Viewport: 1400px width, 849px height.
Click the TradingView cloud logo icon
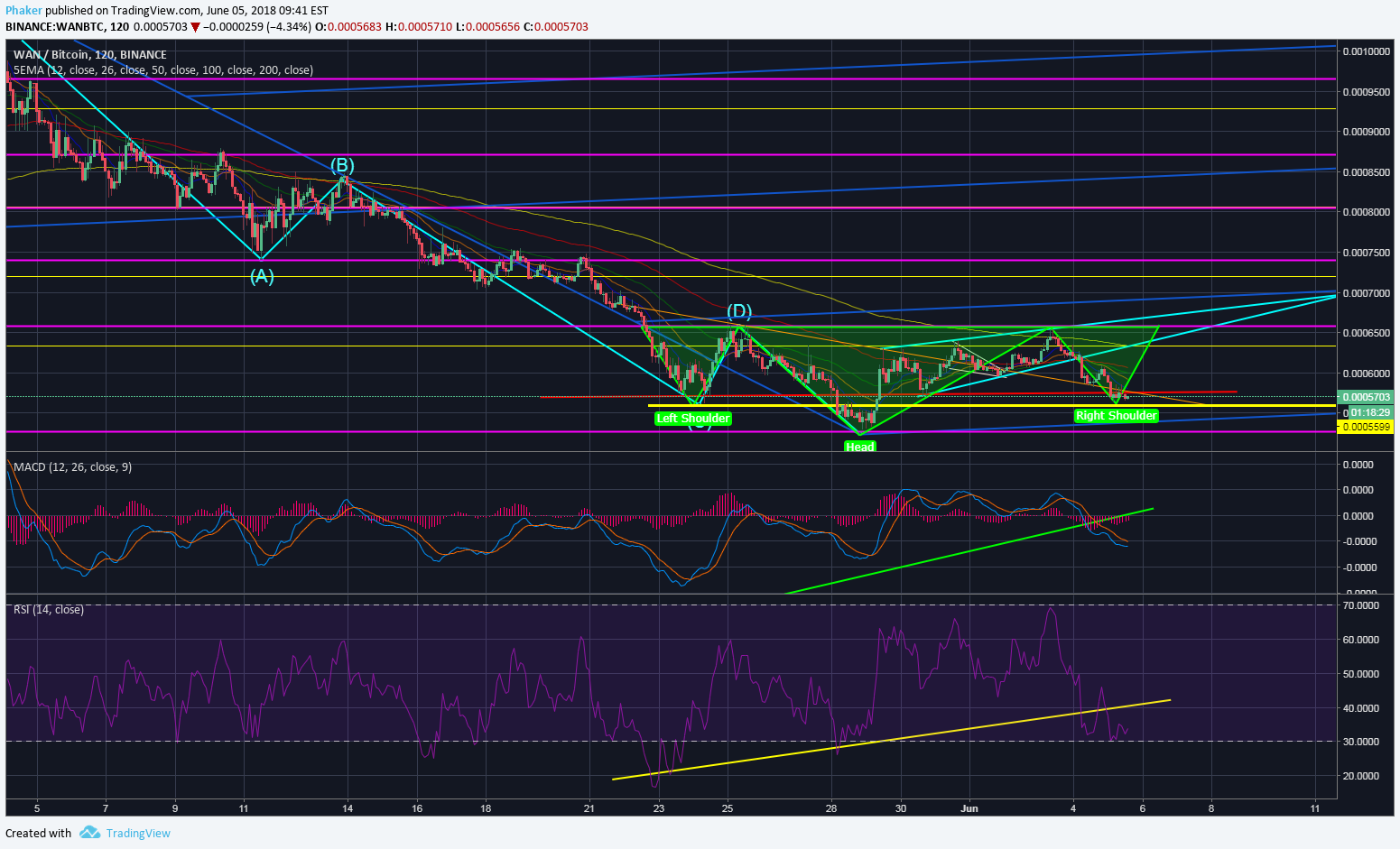(x=89, y=832)
